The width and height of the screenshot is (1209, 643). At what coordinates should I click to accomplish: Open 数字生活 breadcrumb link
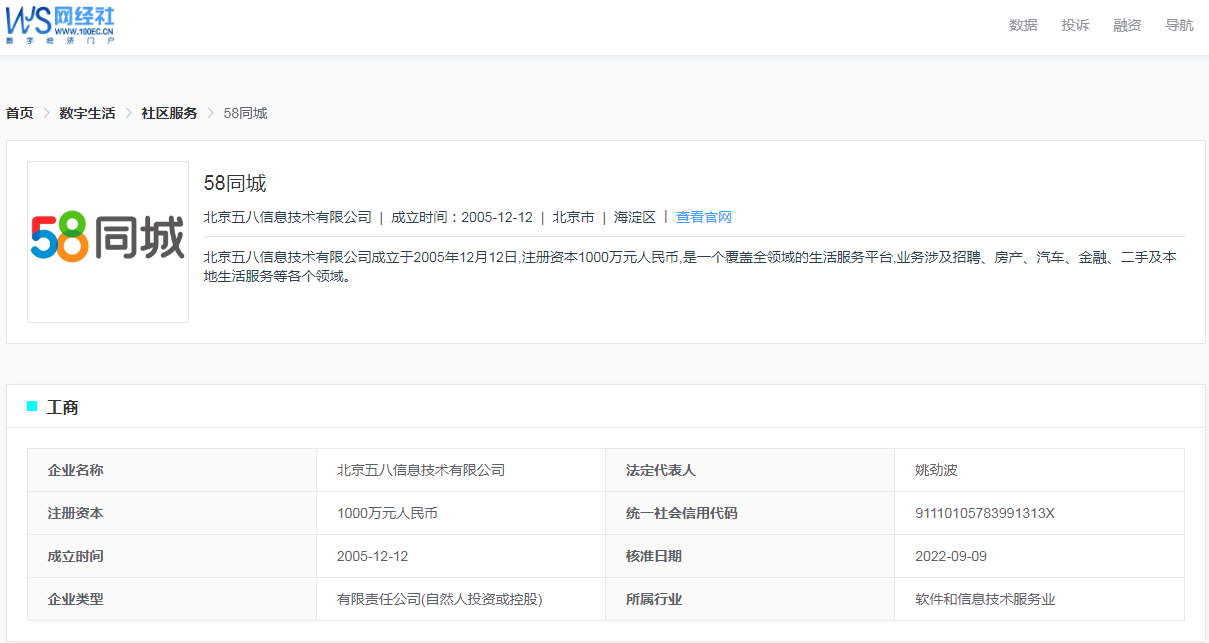pos(87,113)
